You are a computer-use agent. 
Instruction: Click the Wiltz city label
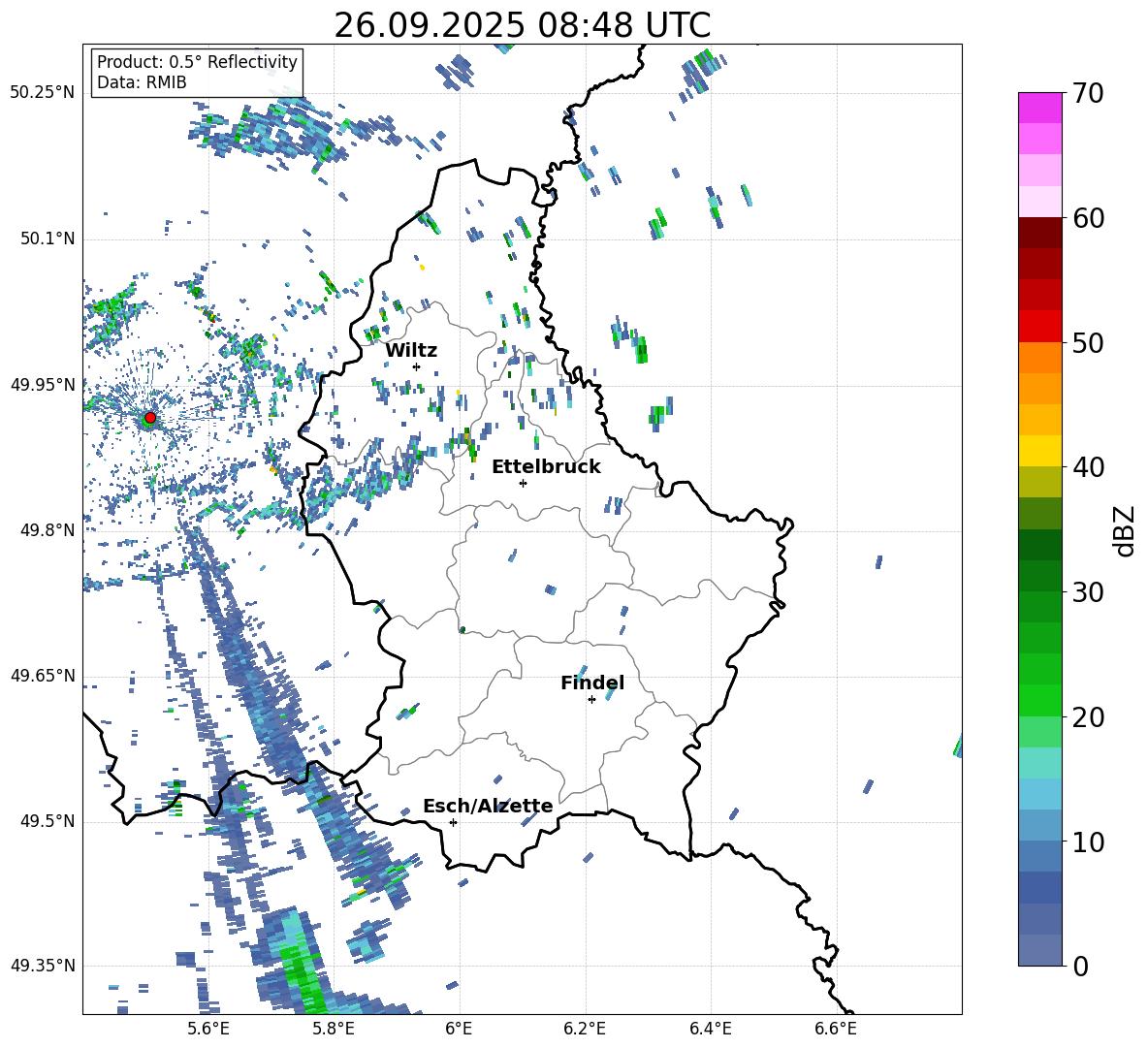[x=411, y=351]
